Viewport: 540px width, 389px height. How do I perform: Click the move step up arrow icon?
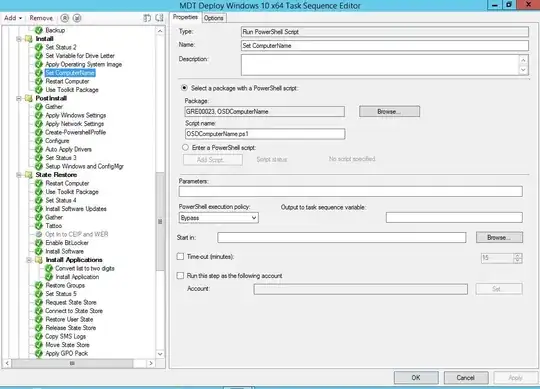(64, 18)
